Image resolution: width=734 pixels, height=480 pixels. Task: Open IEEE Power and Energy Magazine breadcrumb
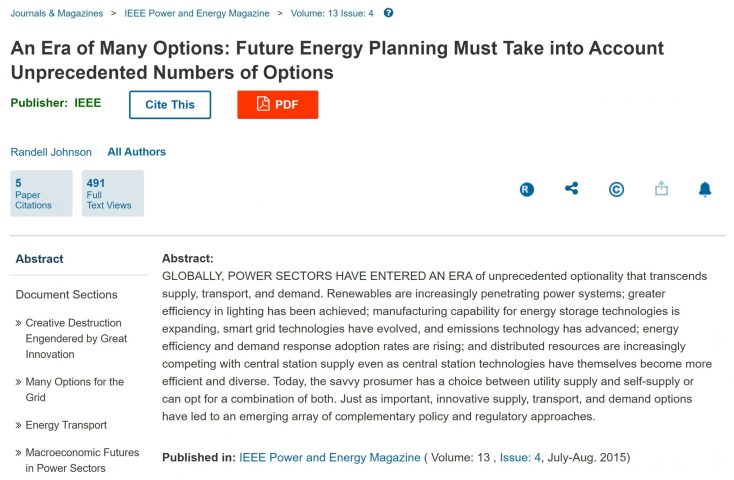[197, 13]
